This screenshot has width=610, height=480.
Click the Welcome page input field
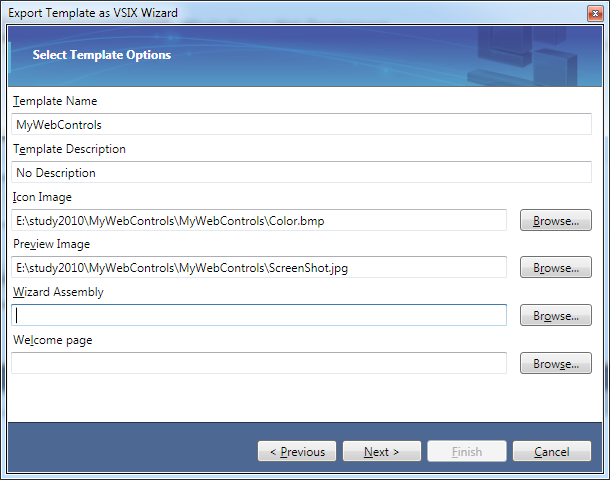pyautogui.click(x=259, y=363)
